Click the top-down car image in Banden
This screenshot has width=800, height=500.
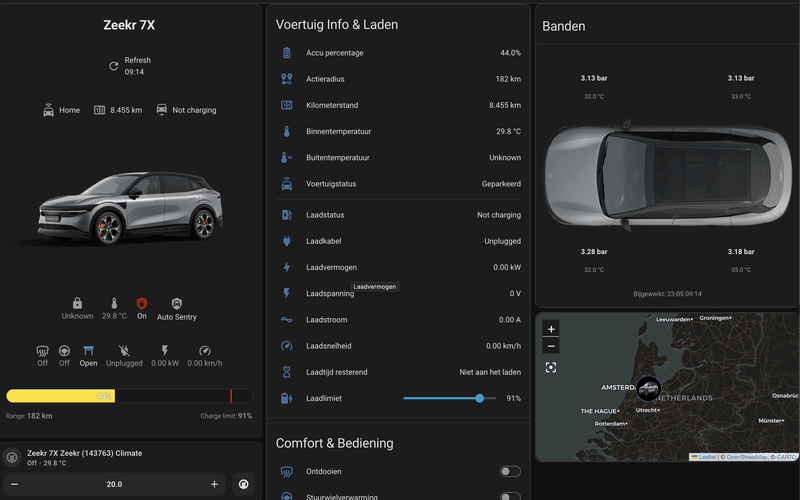click(x=668, y=174)
